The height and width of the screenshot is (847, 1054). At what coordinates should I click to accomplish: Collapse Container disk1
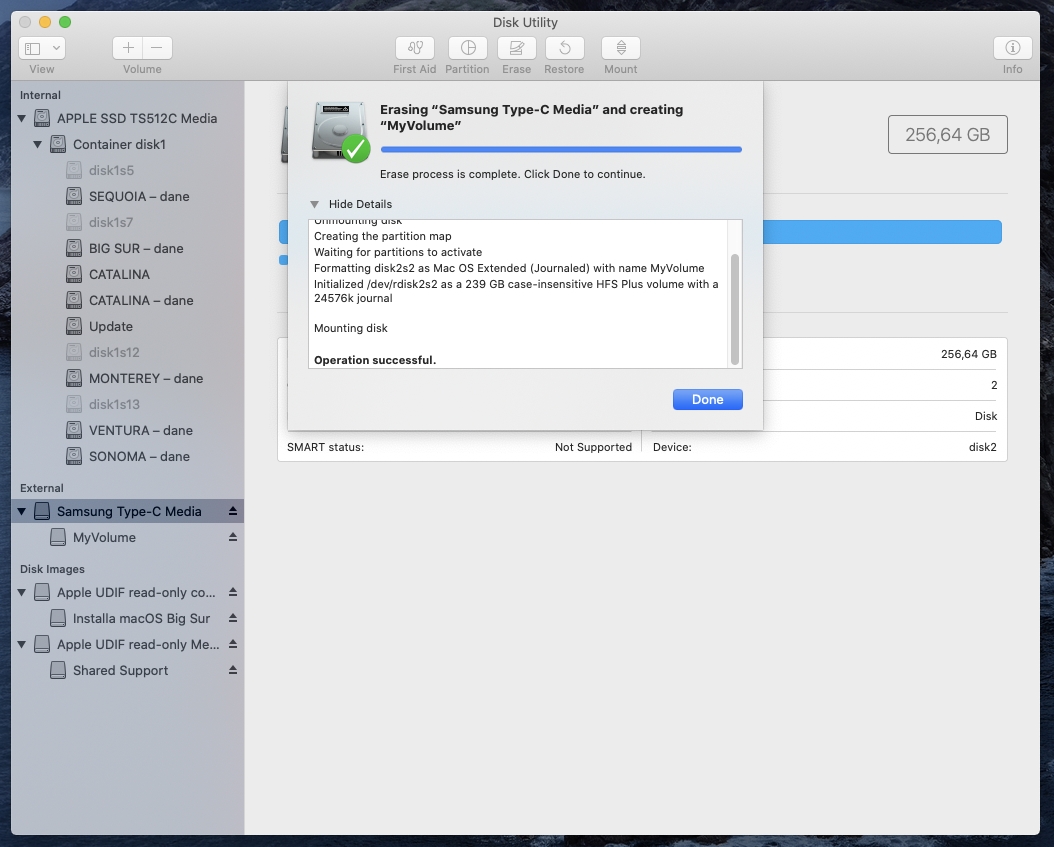click(x=38, y=144)
